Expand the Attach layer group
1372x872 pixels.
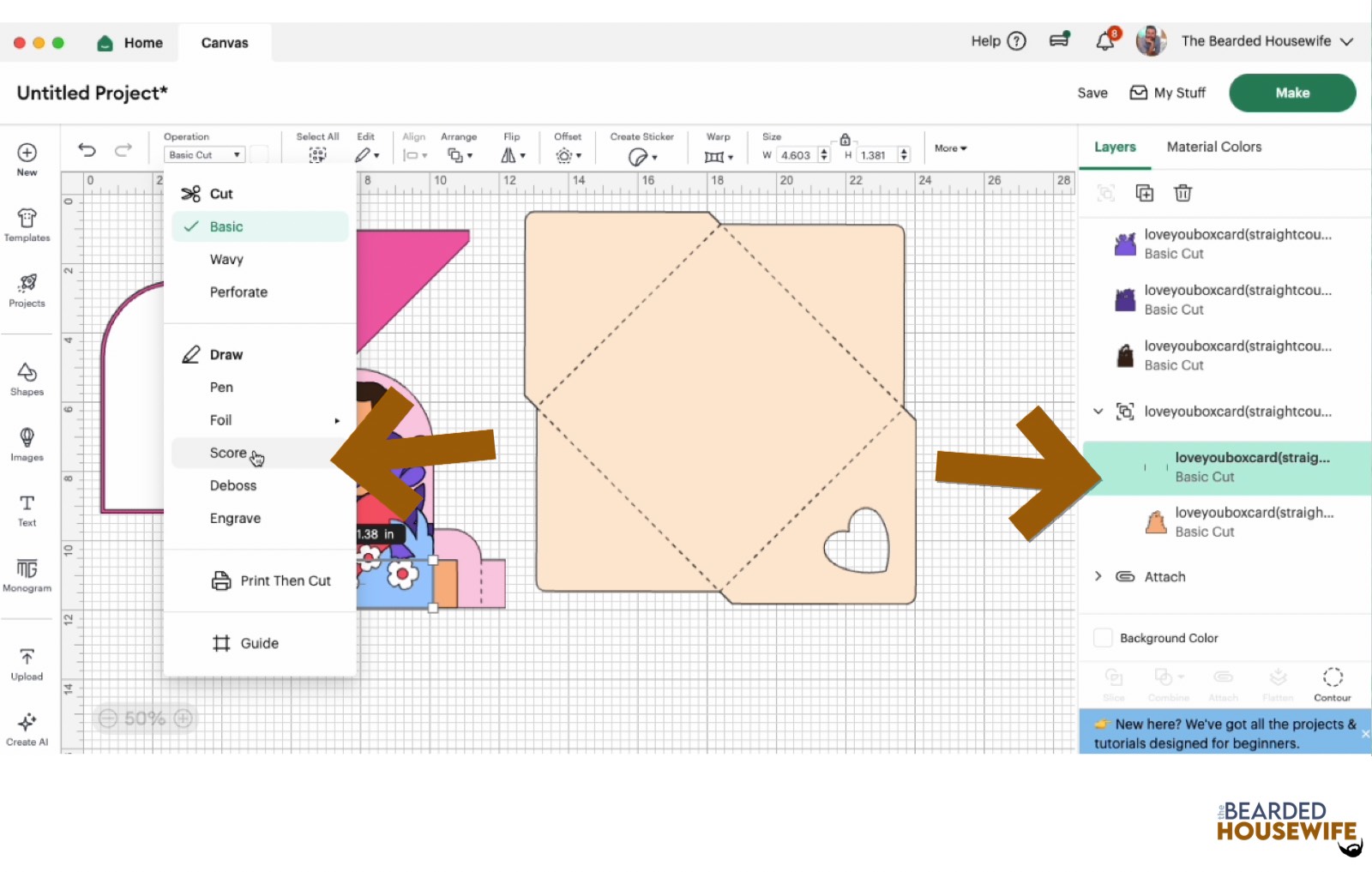(1098, 577)
